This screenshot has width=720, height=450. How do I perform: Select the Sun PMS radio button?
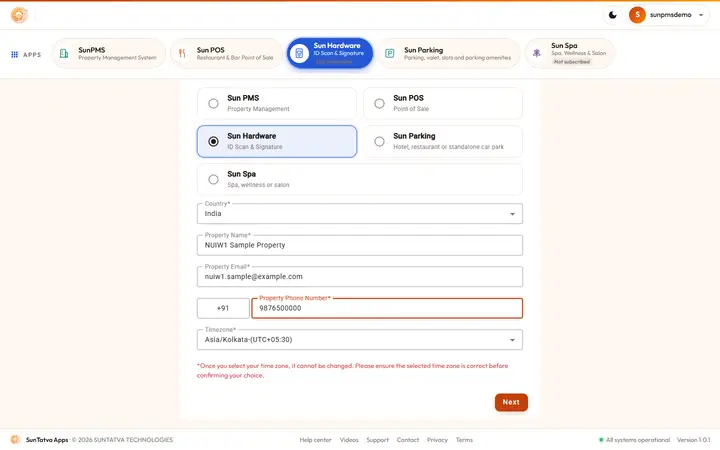pyautogui.click(x=213, y=103)
